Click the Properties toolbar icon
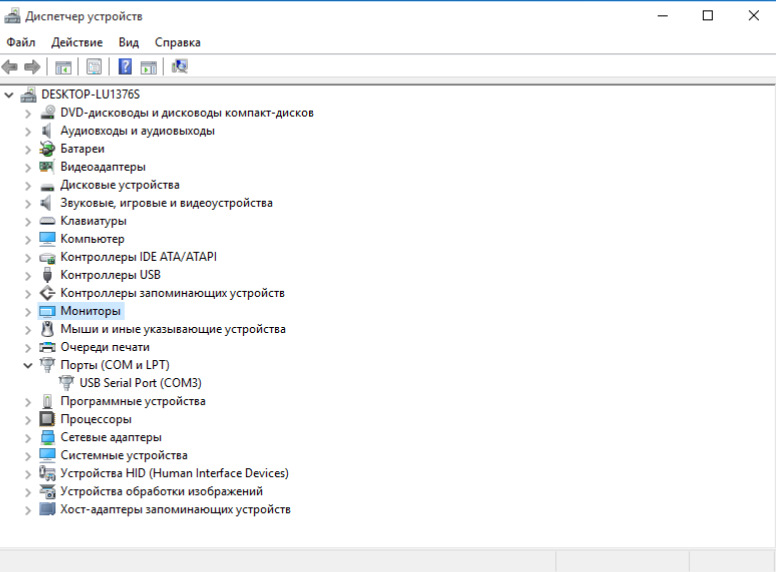 tap(94, 67)
